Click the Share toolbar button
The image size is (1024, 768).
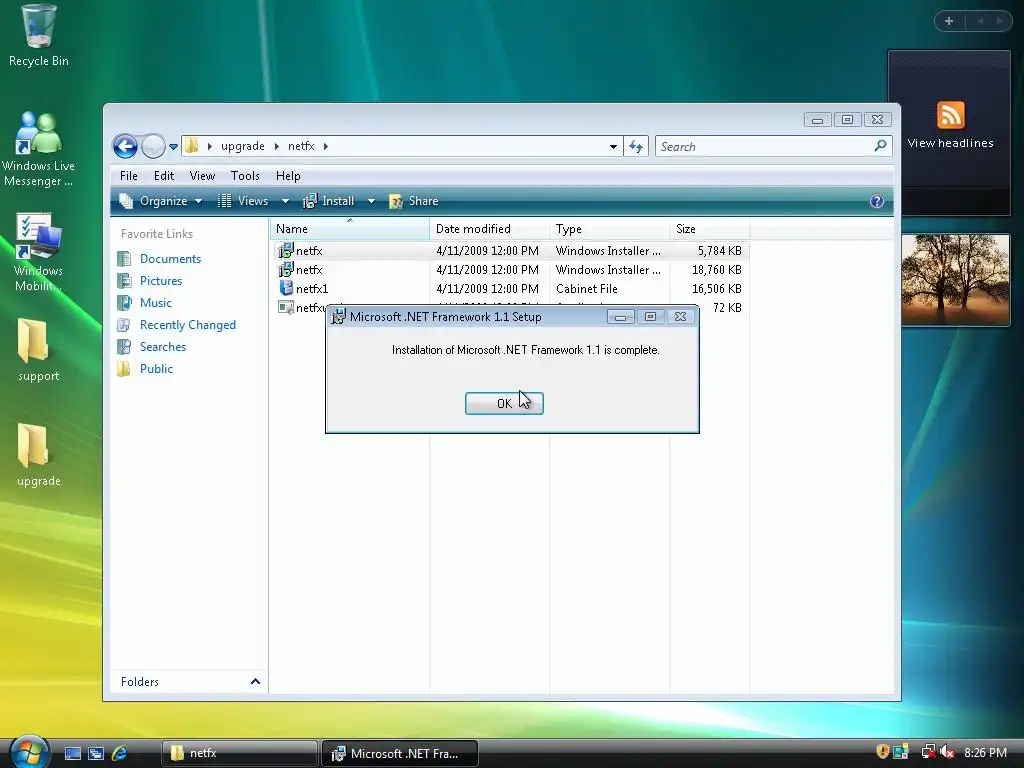414,201
